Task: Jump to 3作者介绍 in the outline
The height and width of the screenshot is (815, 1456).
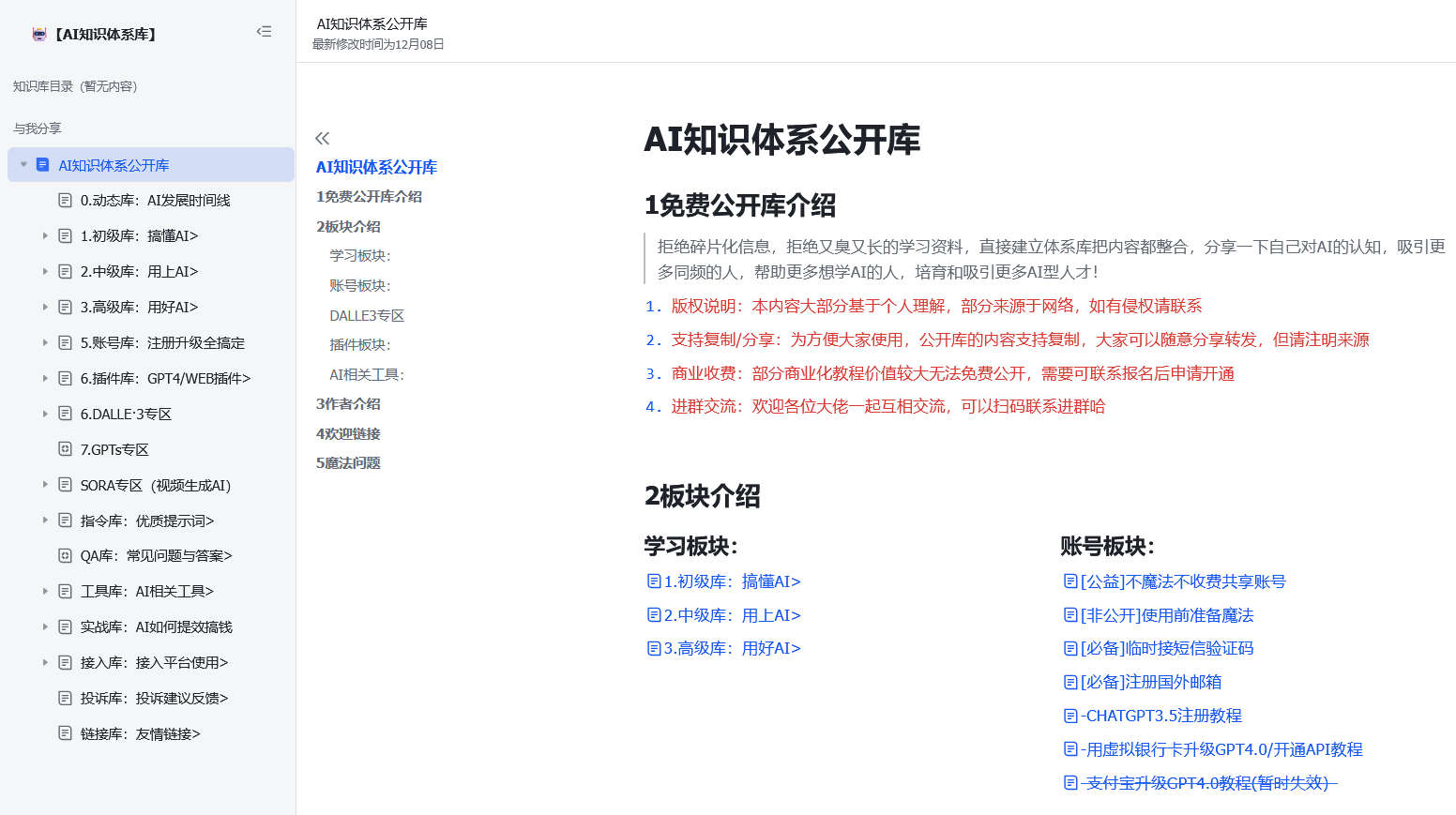Action: (x=348, y=404)
